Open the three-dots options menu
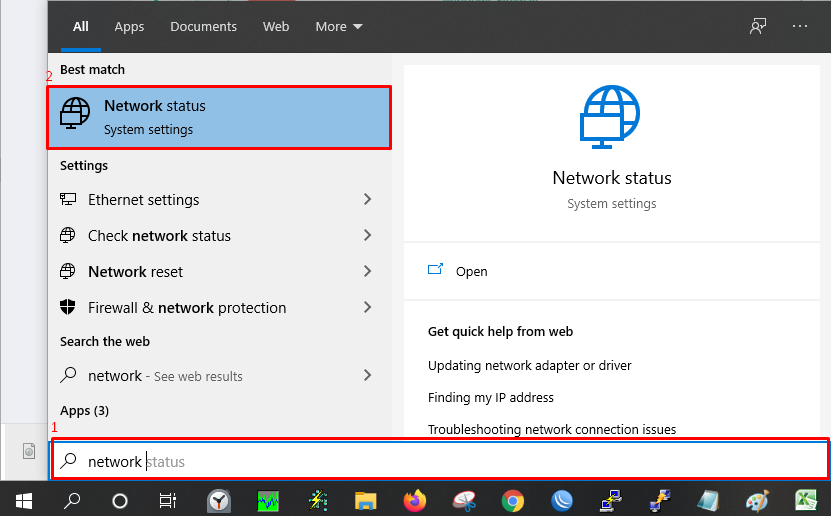Image resolution: width=831 pixels, height=516 pixels. (x=799, y=26)
